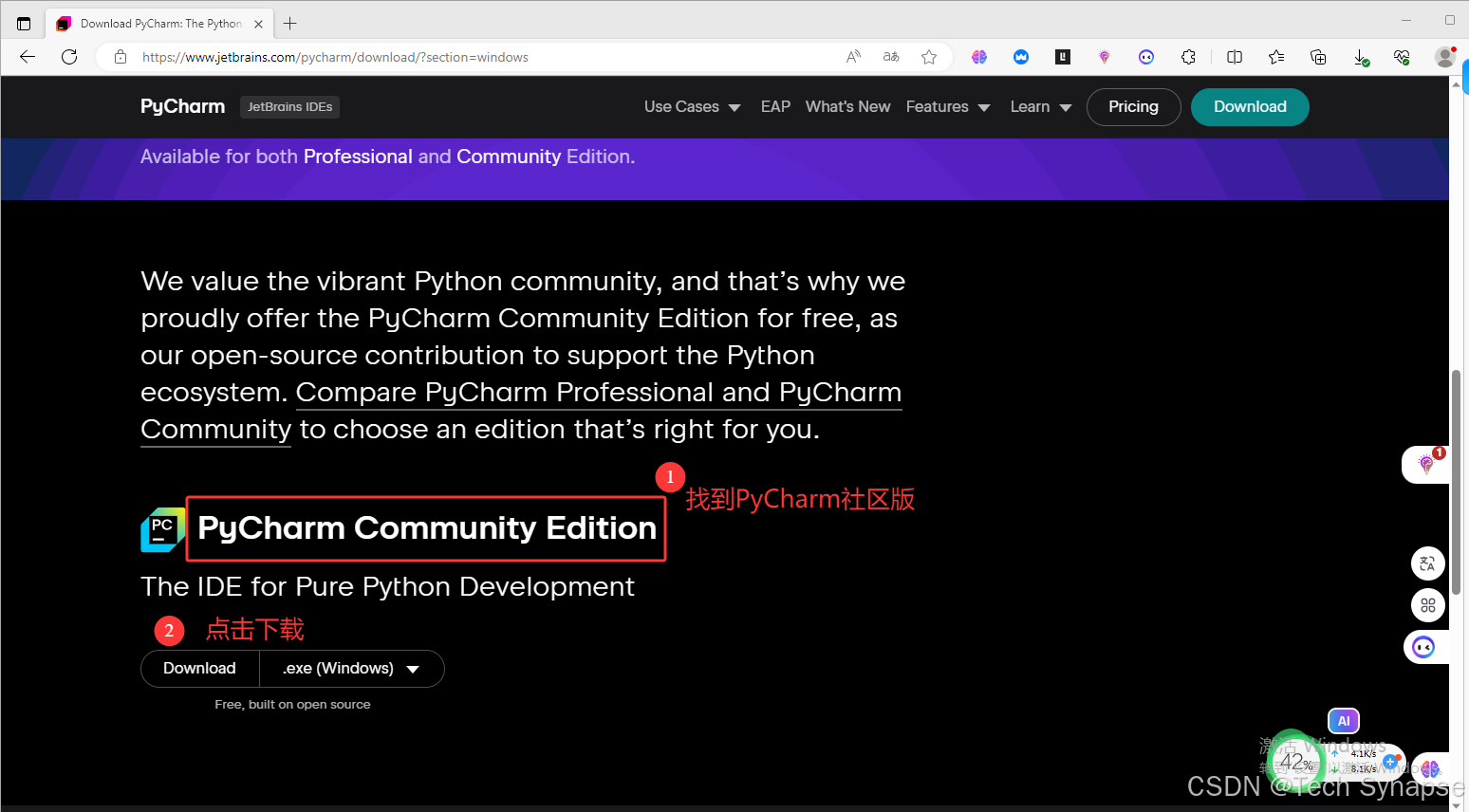Open the Extensions puzzle piece menu
Viewport: 1469px width, 812px height.
point(1188,57)
